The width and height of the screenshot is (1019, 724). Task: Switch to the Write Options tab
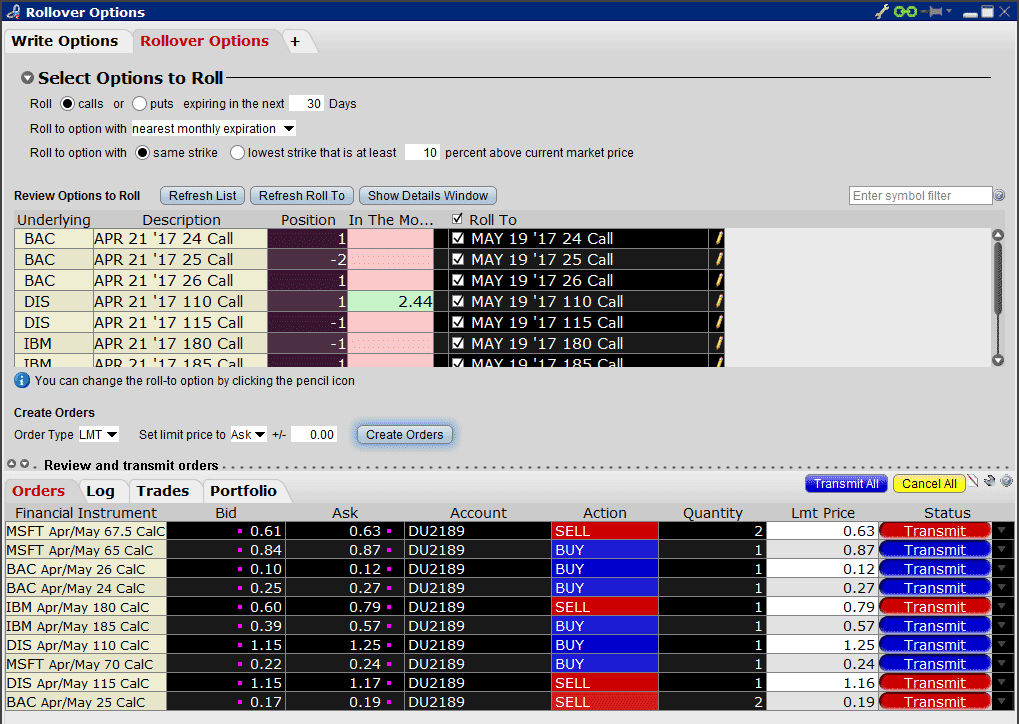point(65,41)
